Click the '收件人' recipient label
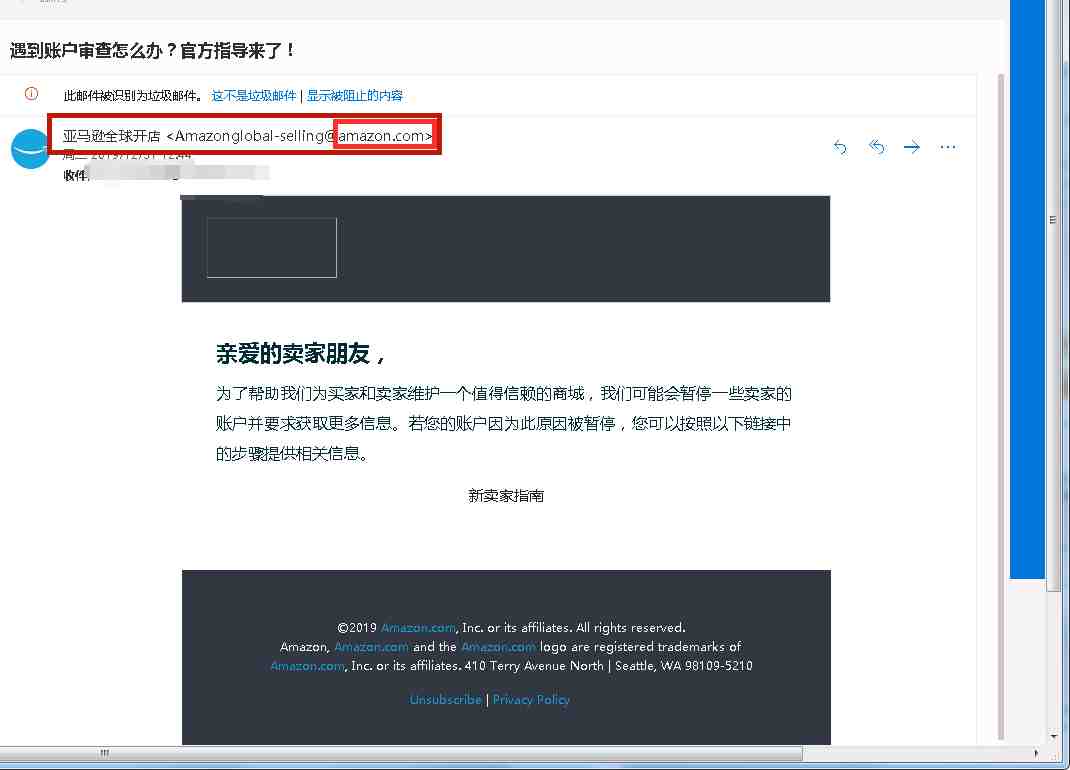1070x770 pixels. tap(76, 175)
